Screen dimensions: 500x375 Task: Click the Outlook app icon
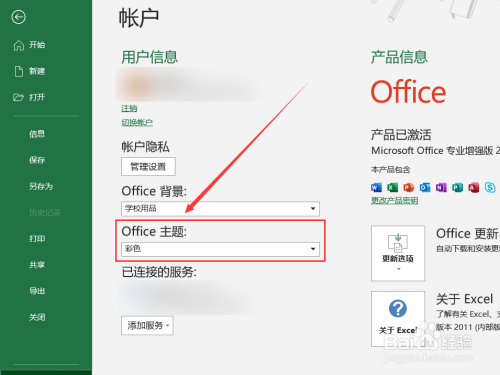coord(425,187)
